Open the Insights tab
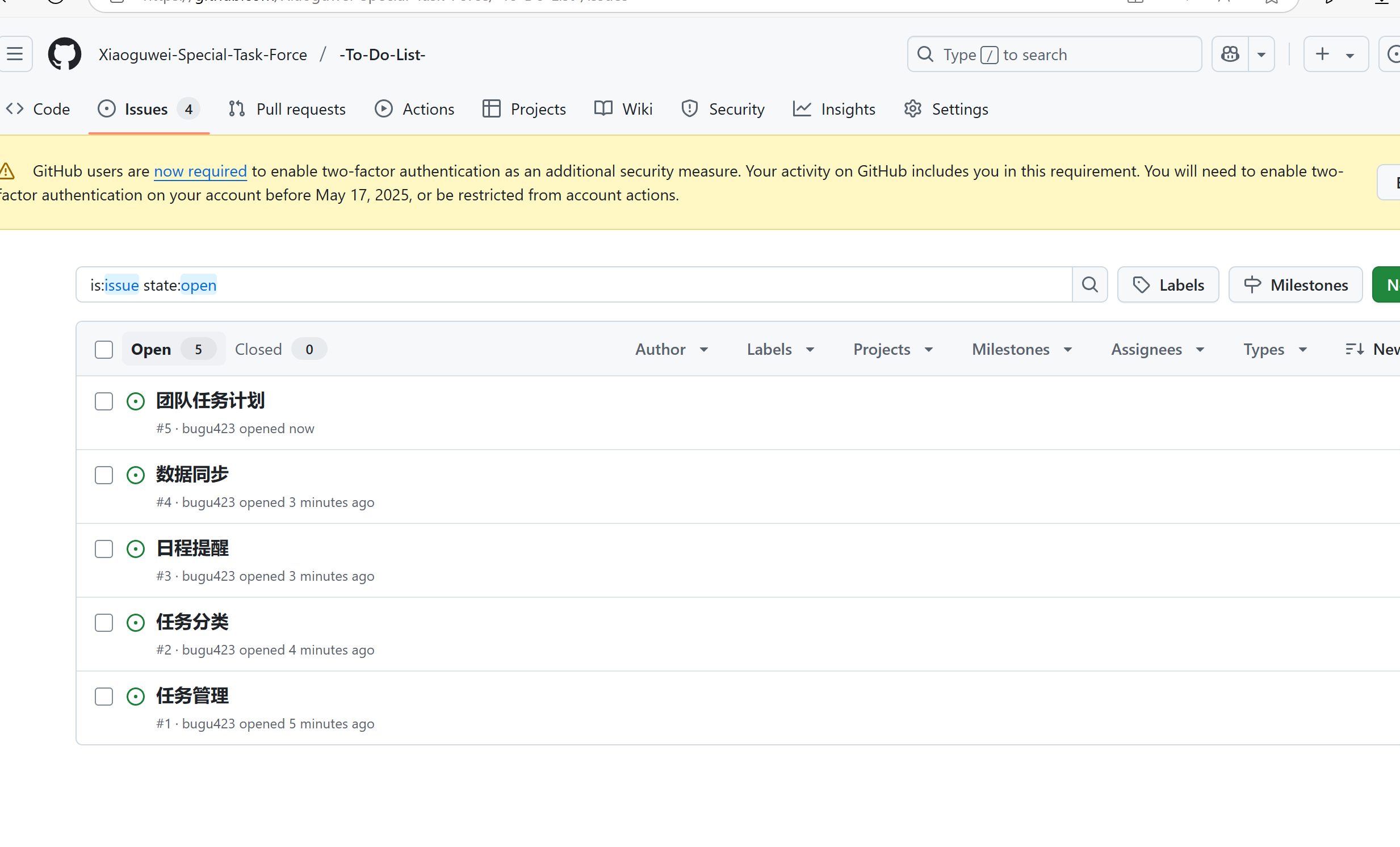The image size is (1400, 847). (834, 109)
